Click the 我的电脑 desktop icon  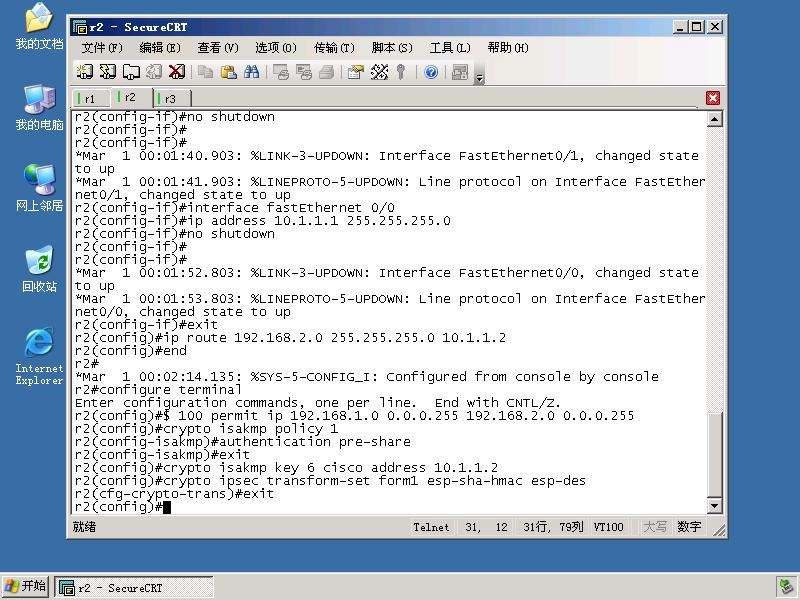39,108
